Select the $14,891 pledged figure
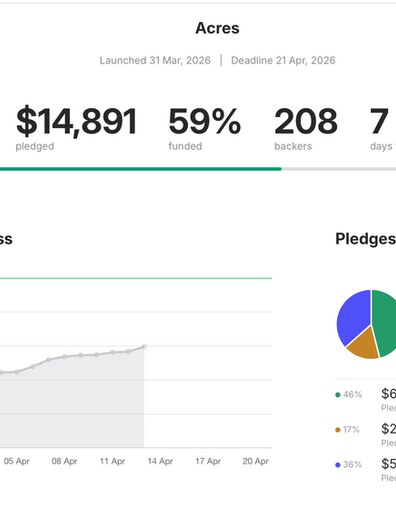Viewport: 396px width, 528px height. [x=77, y=122]
